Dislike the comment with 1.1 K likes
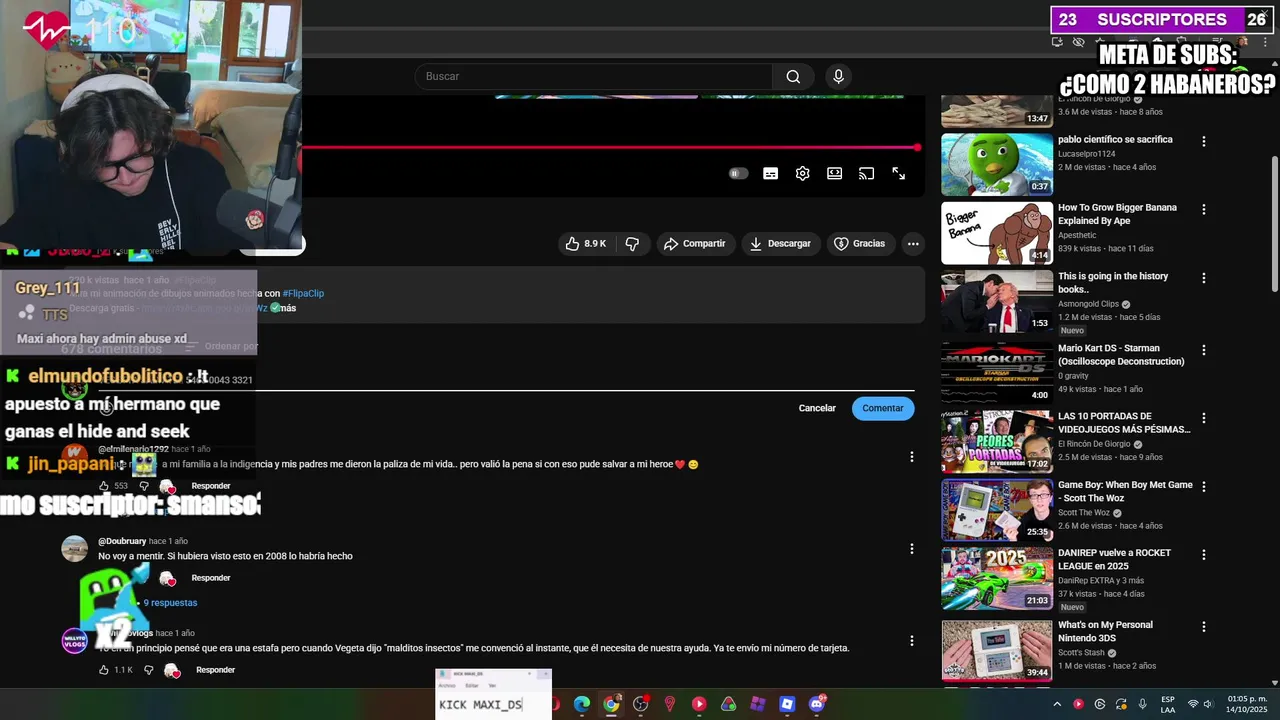This screenshot has height=720, width=1280. 149,670
